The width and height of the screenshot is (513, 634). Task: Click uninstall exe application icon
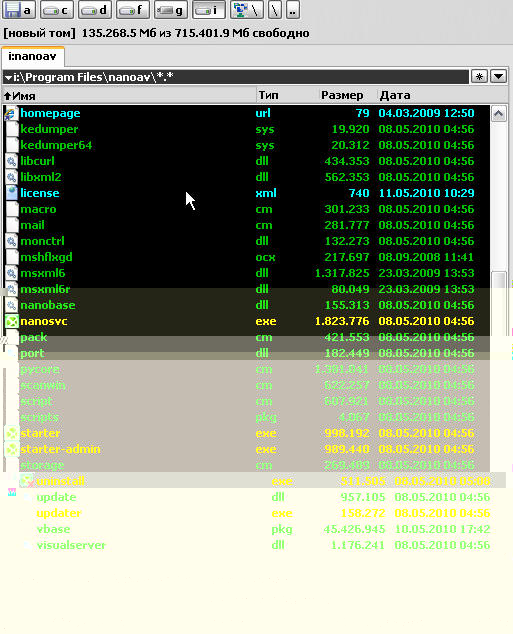[x=27, y=481]
